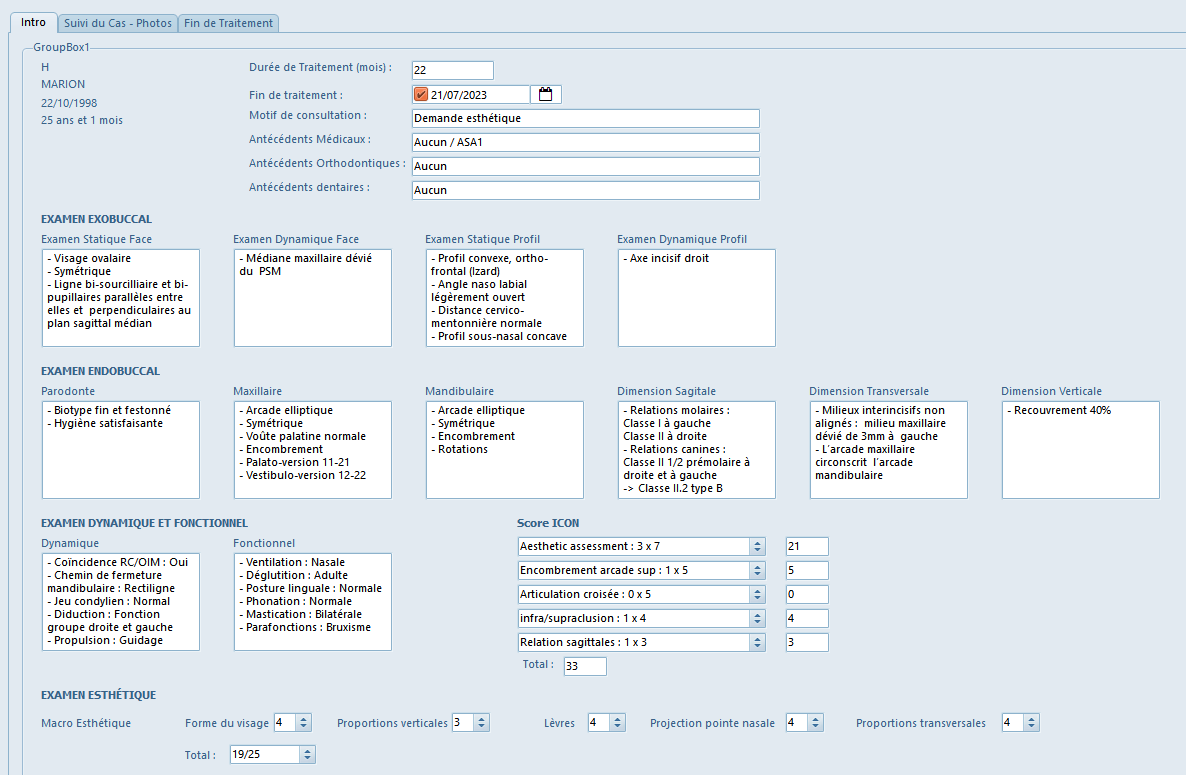The width and height of the screenshot is (1186, 775).
Task: Toggle the Fin de traitement date checkbox
Action: tap(421, 95)
